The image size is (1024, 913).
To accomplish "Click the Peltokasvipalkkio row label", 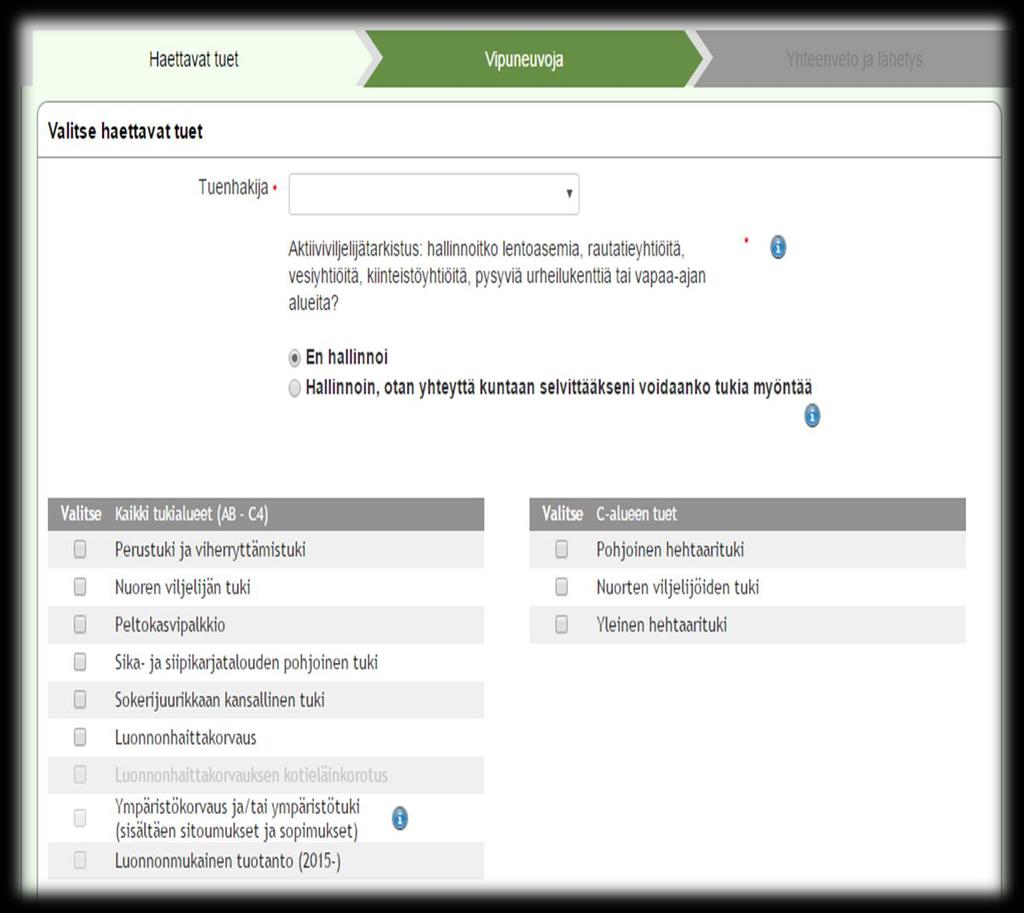I will coord(170,625).
